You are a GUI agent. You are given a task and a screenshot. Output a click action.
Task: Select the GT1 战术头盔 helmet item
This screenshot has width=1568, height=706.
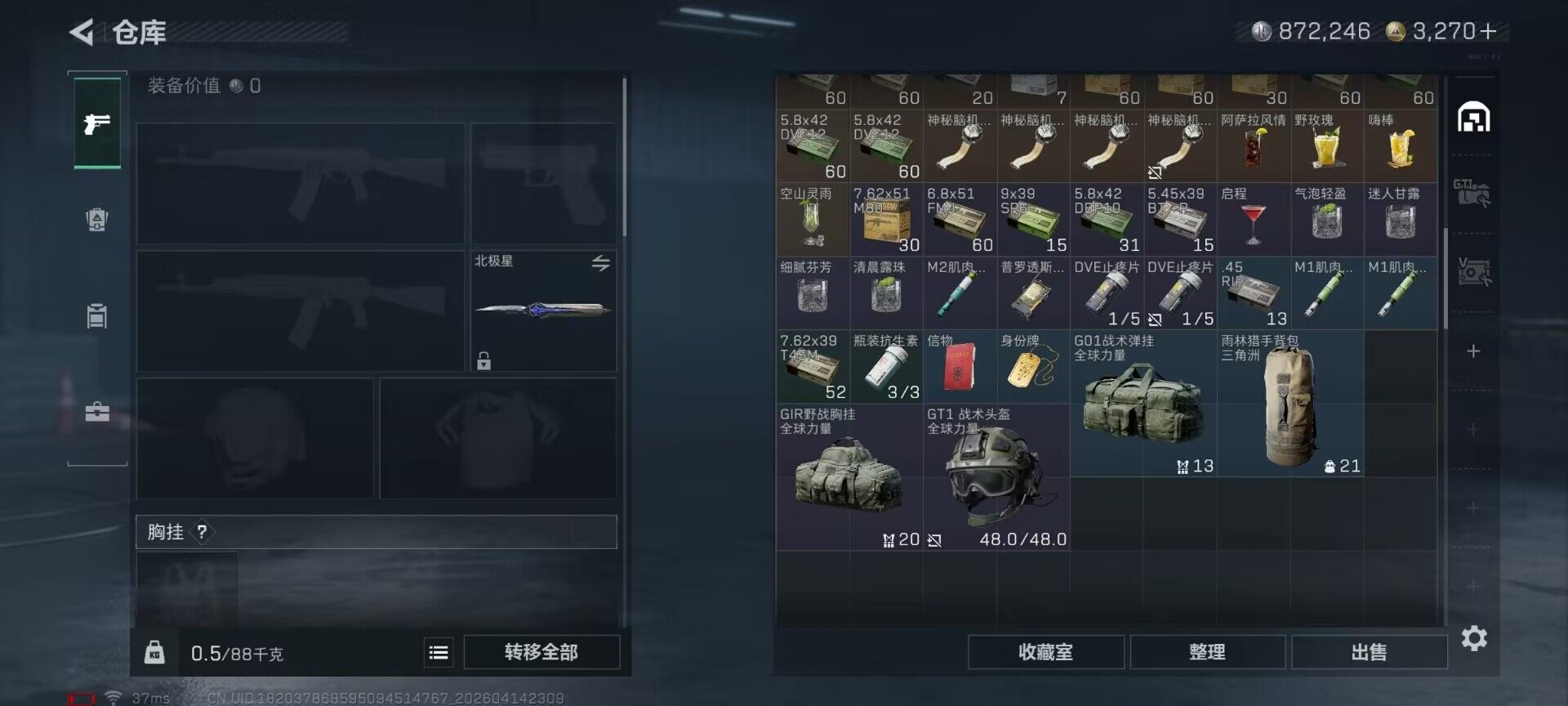(996, 477)
